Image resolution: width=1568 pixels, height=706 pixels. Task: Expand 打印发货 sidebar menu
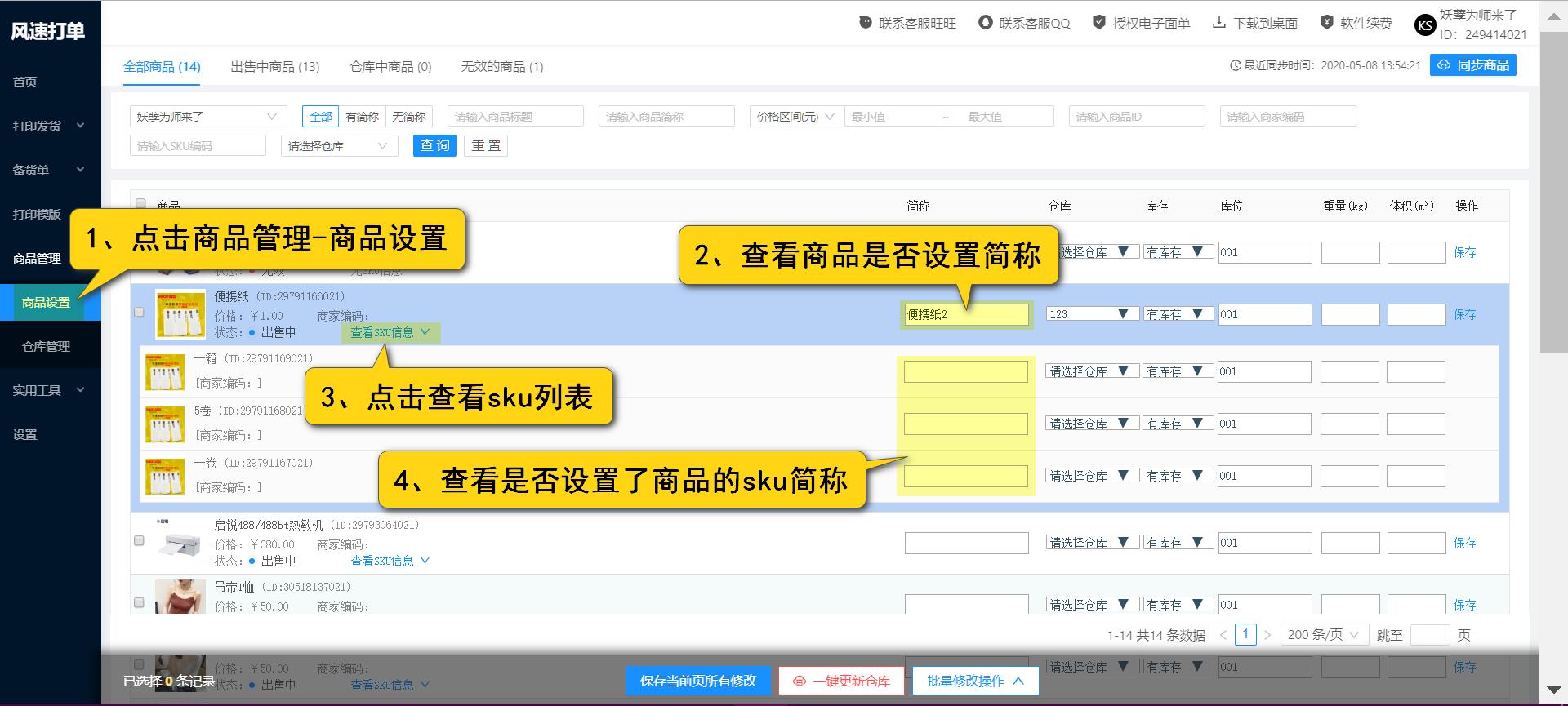50,126
